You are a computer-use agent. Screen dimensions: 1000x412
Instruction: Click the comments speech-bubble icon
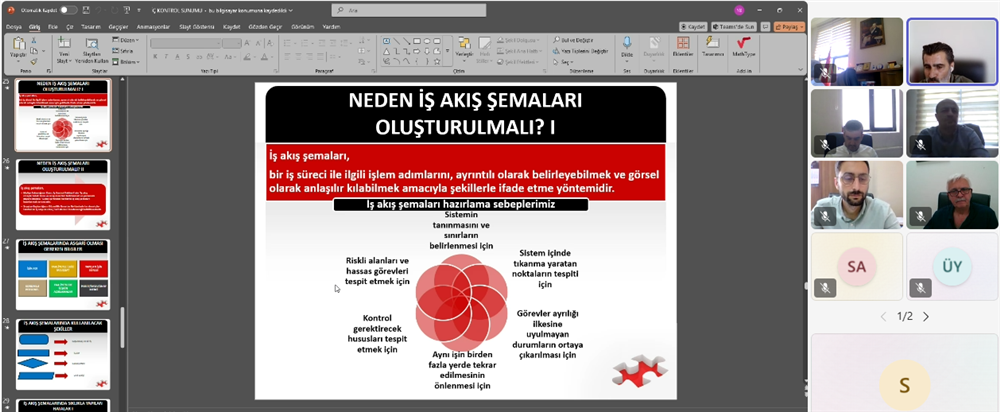(x=765, y=27)
